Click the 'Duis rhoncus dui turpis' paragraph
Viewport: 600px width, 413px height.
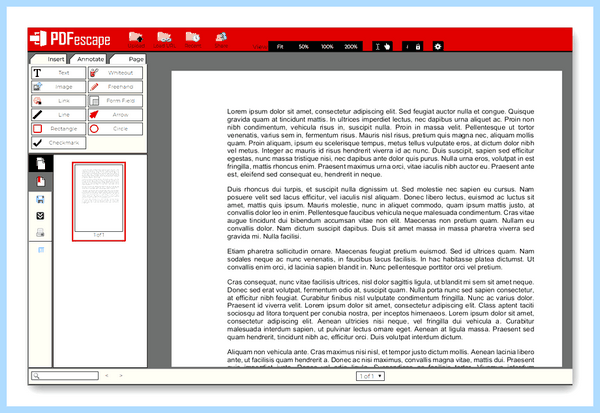coord(380,213)
